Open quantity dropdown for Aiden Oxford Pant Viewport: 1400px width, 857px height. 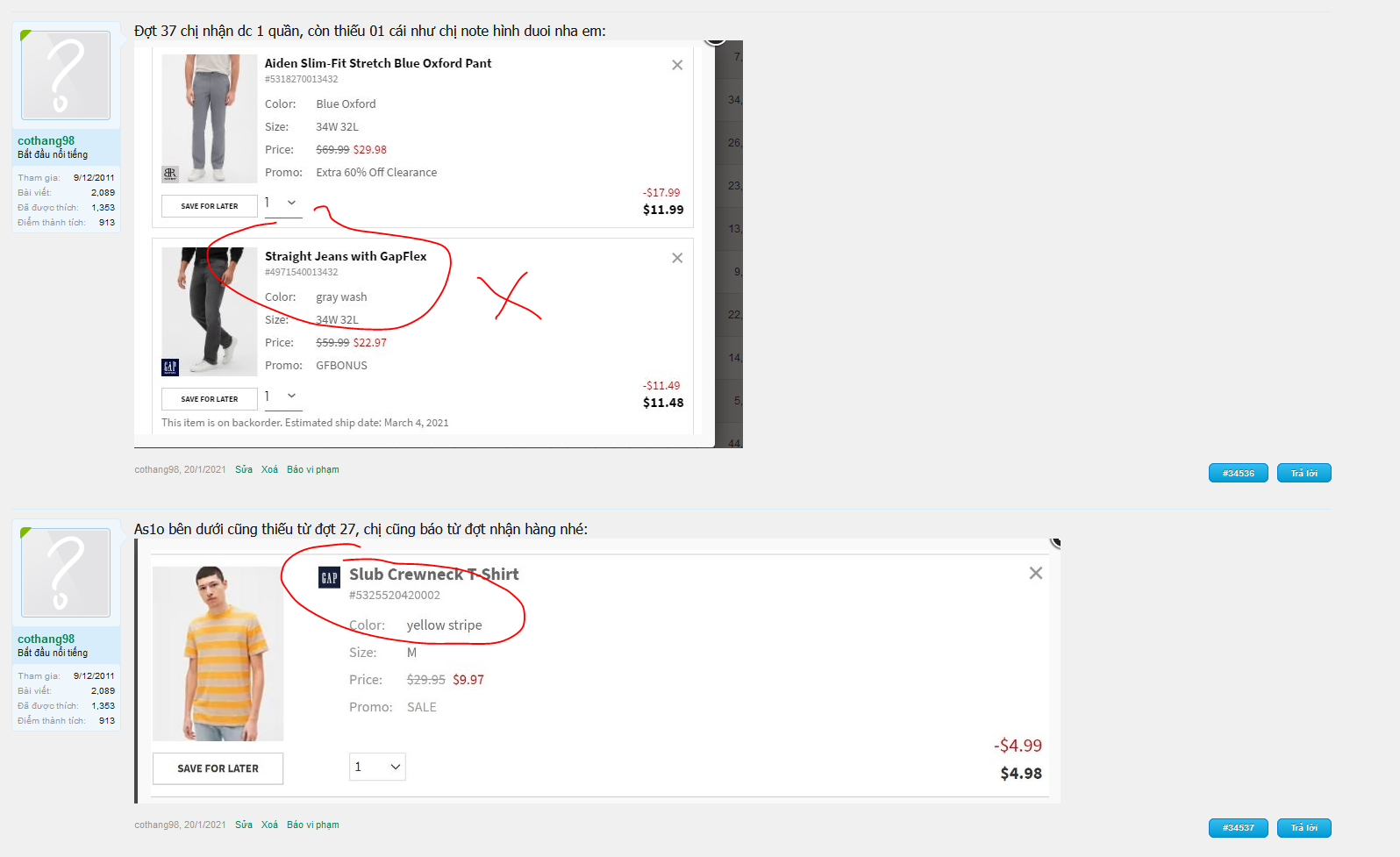(282, 204)
